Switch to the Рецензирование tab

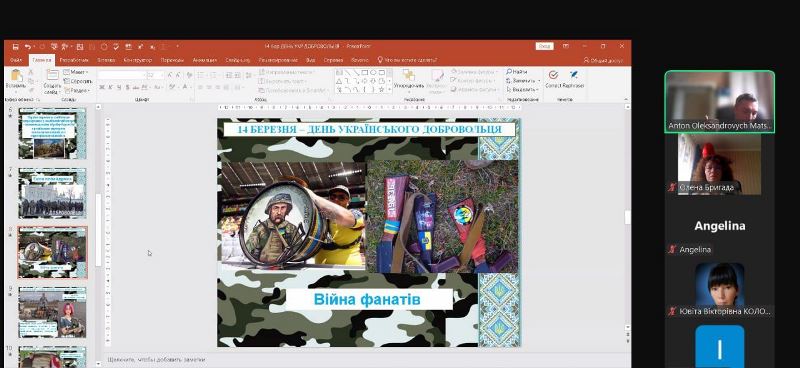click(x=278, y=60)
